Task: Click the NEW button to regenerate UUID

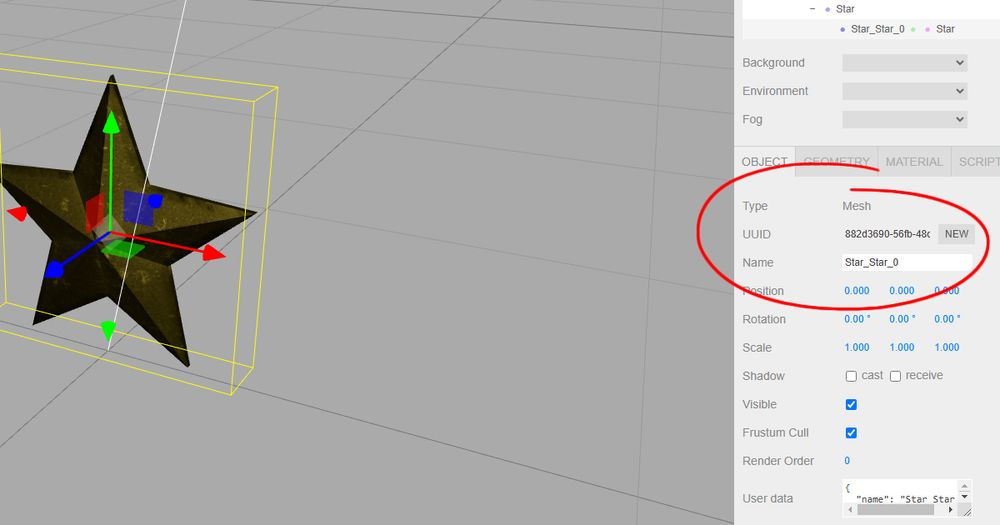Action: coord(956,234)
